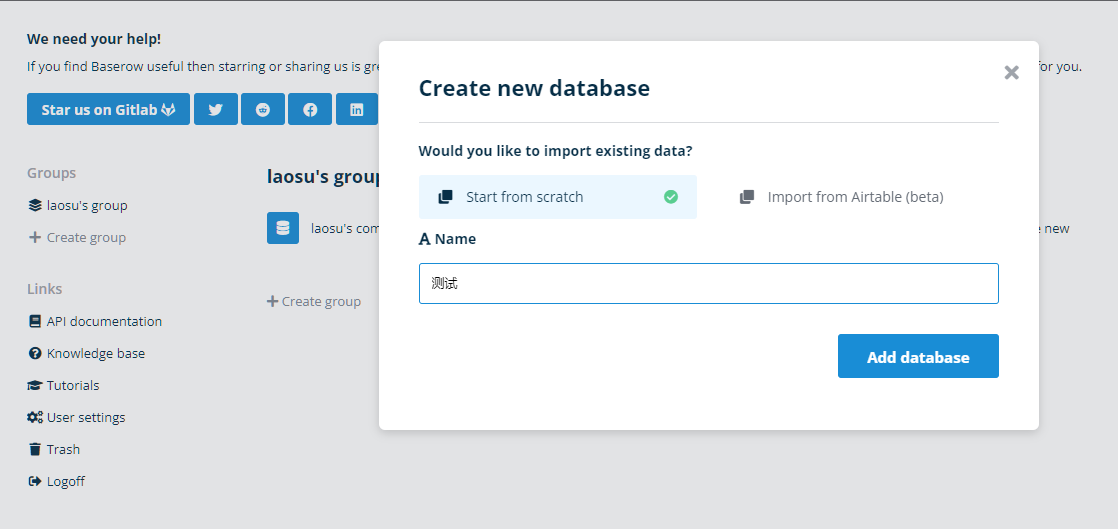Image resolution: width=1118 pixels, height=529 pixels.
Task: Click the Twitter share icon
Action: [216, 110]
